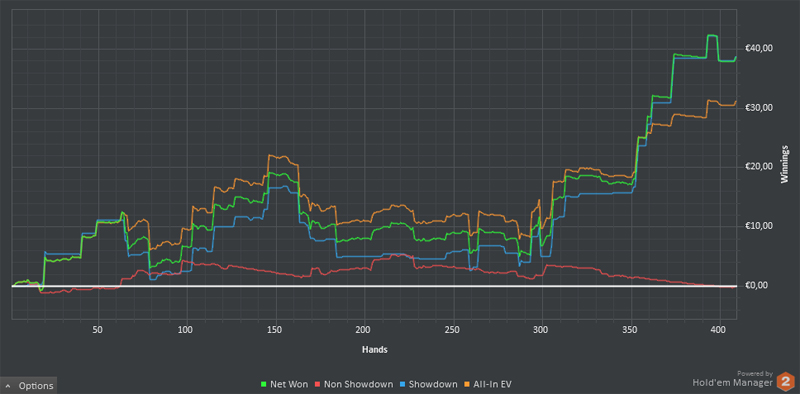
Task: Click the €10,00 axis label
Action: coord(760,226)
